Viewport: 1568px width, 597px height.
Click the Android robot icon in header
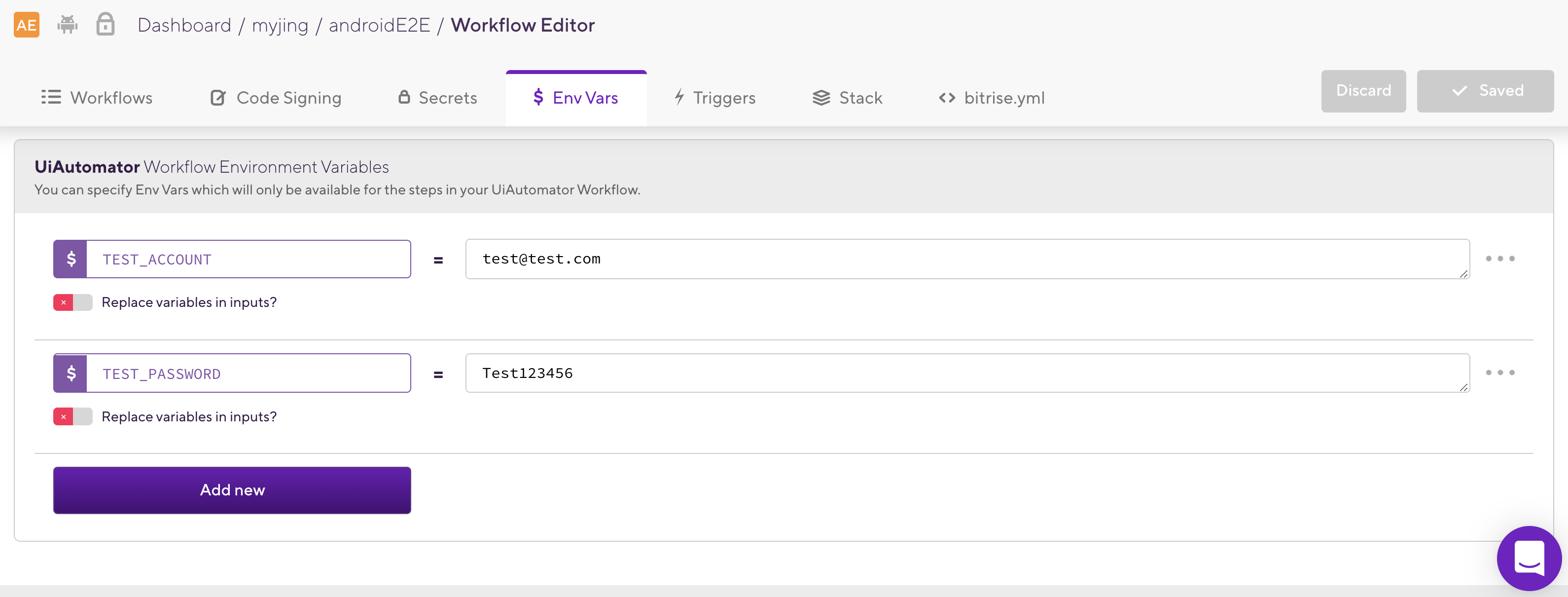[x=68, y=25]
